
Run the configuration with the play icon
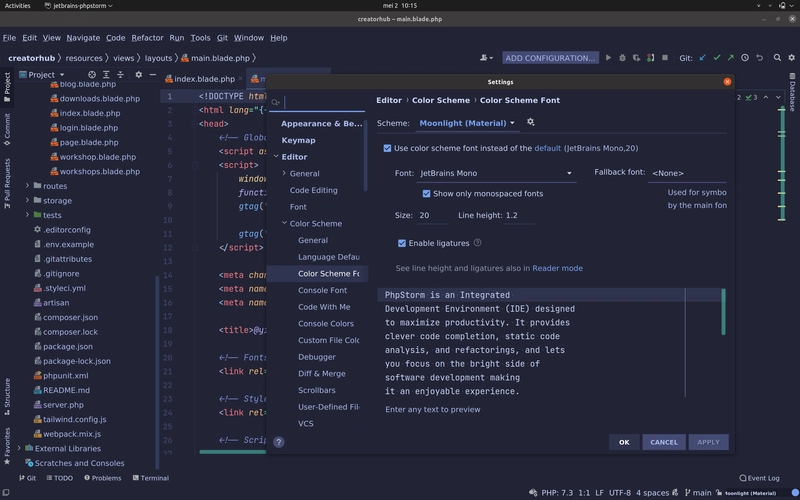[x=608, y=58]
